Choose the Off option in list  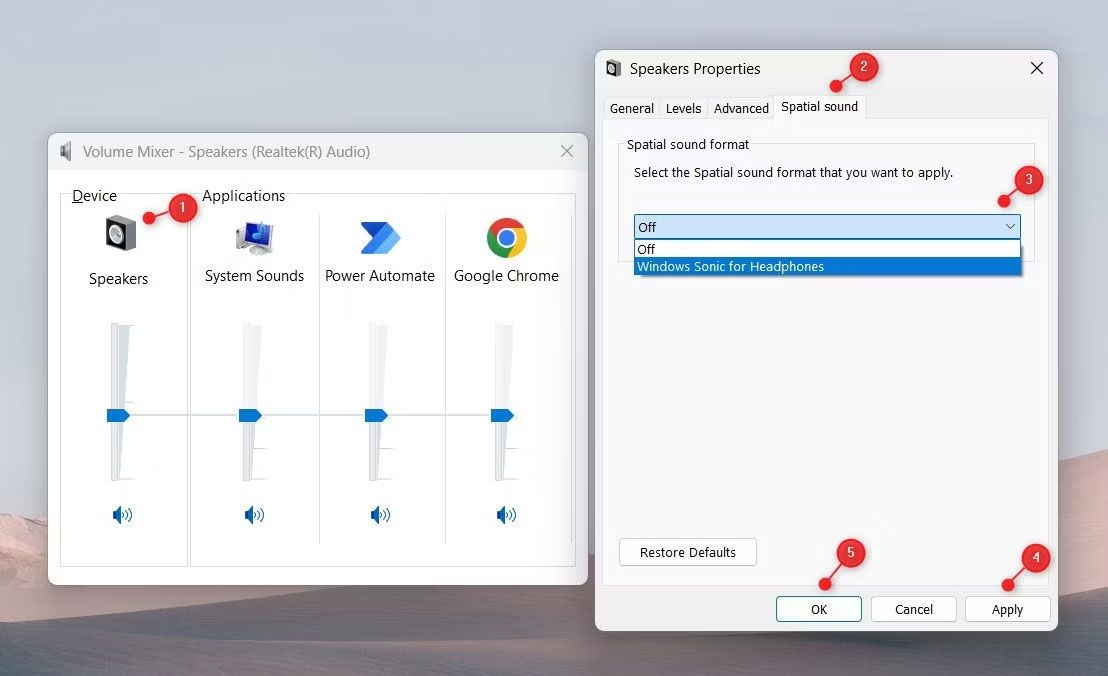(x=647, y=249)
